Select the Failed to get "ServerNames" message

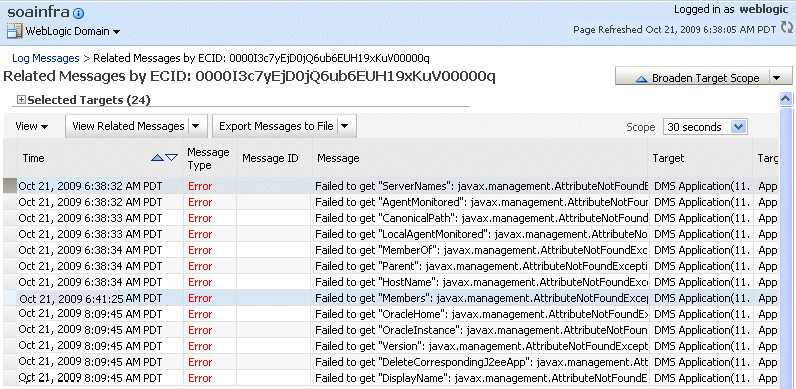(481, 186)
